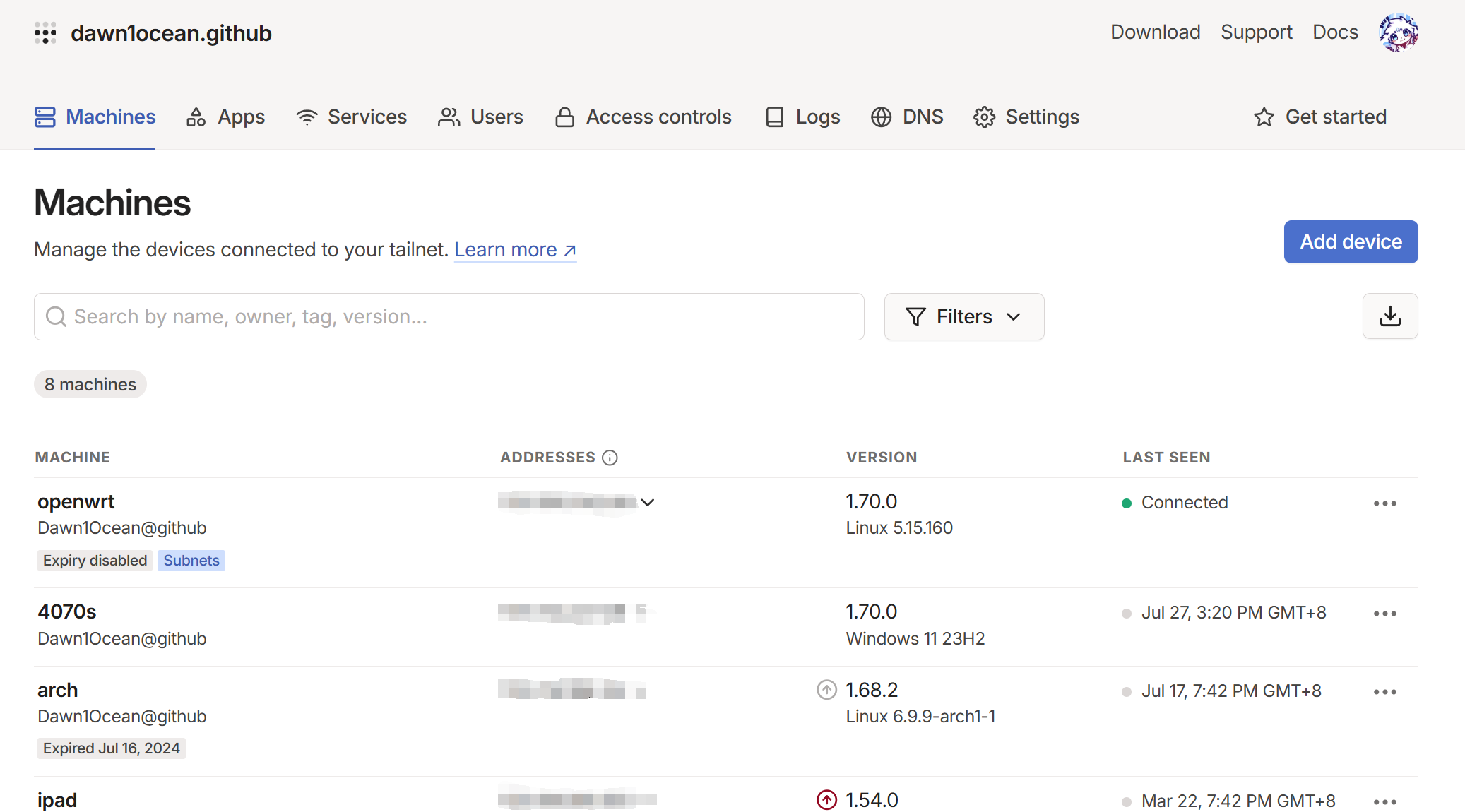The width and height of the screenshot is (1465, 812).
Task: Open three-dot menu for arch machine
Action: click(1384, 692)
